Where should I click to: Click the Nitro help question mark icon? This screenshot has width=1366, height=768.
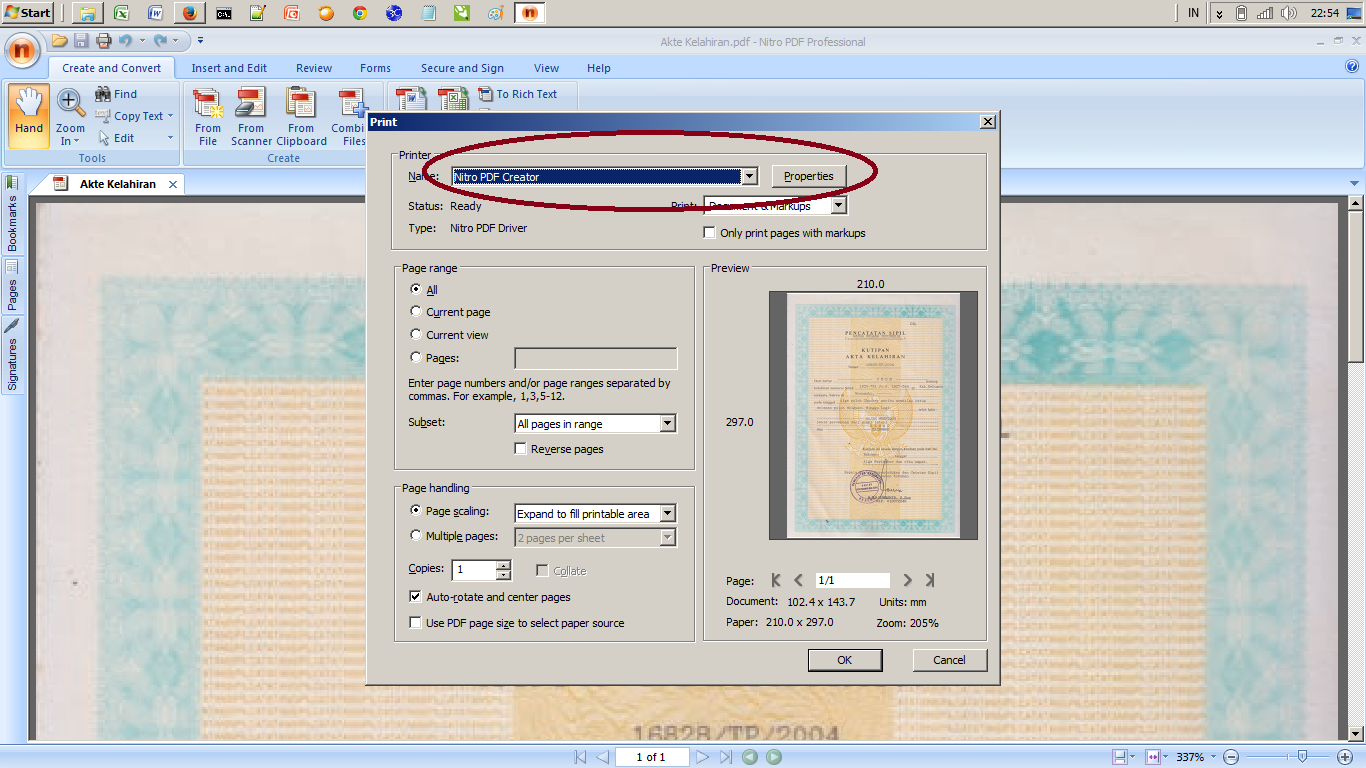coord(1353,67)
